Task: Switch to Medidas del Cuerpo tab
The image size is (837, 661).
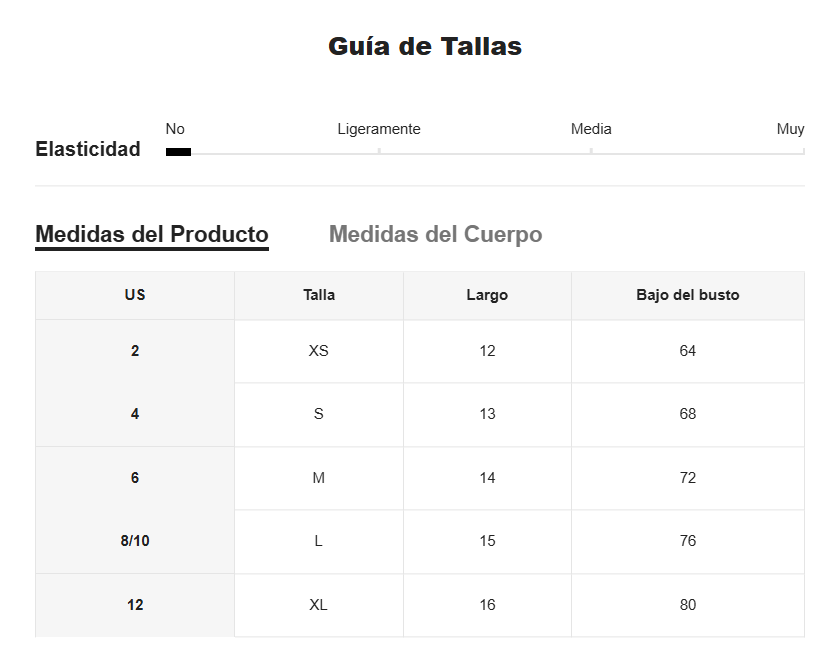Action: pos(436,235)
